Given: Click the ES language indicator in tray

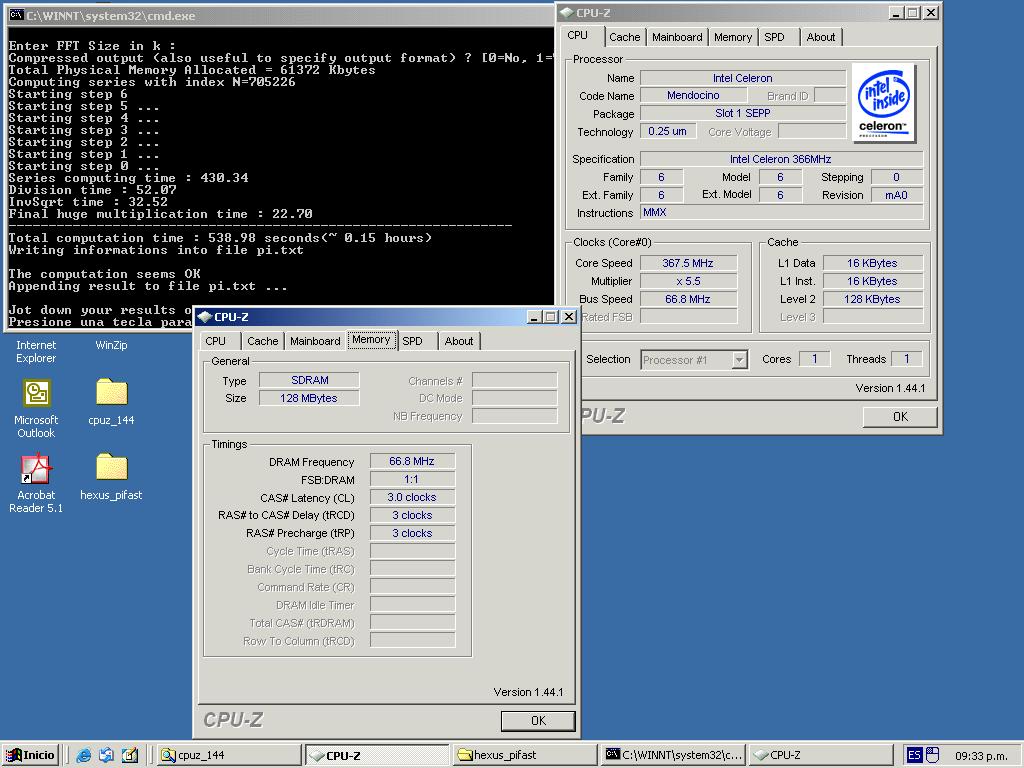Looking at the screenshot, I should point(914,755).
